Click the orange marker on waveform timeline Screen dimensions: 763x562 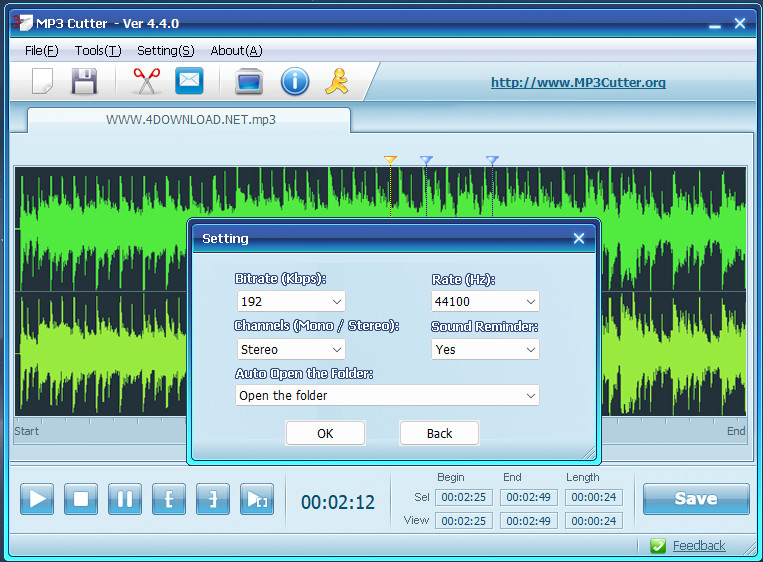click(390, 160)
